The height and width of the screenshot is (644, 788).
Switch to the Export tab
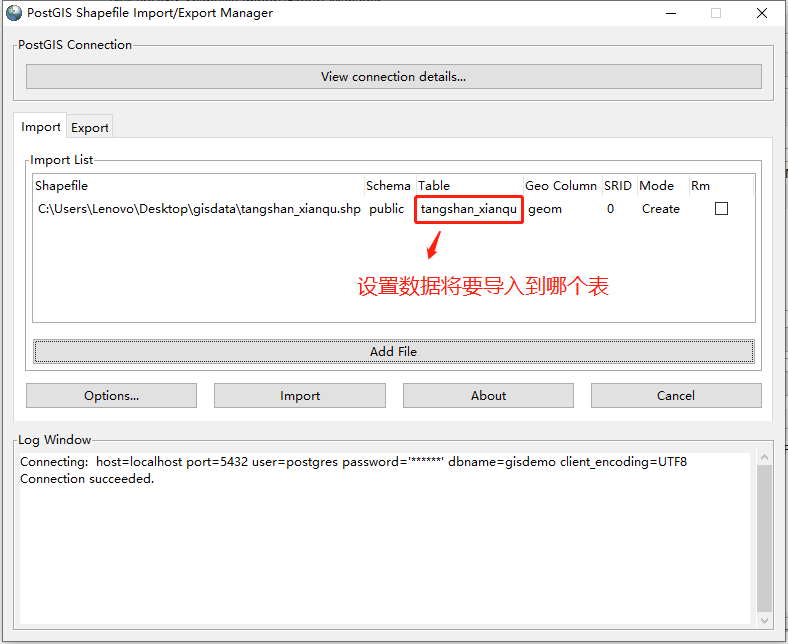click(90, 128)
